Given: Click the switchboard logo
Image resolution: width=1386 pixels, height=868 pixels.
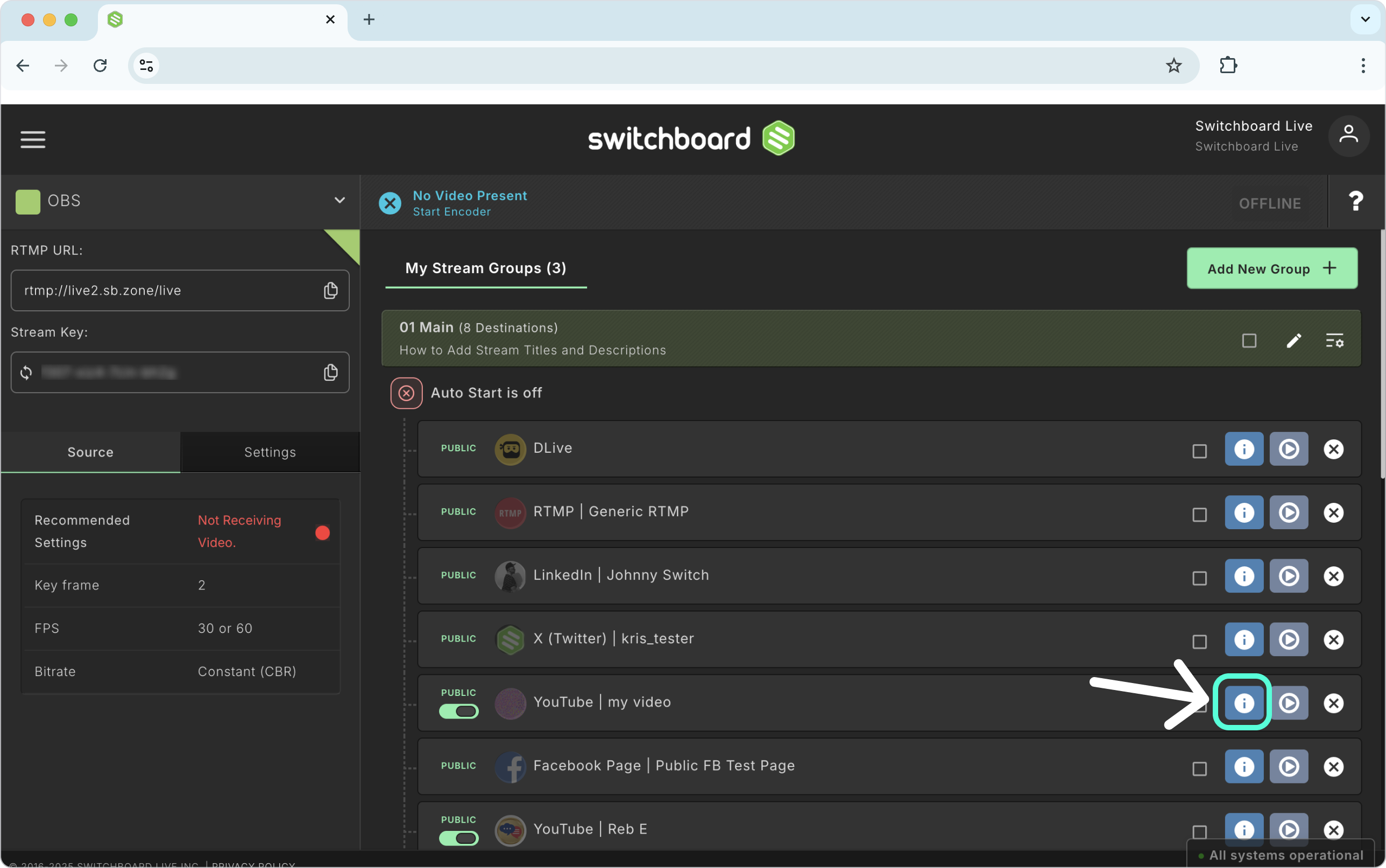Looking at the screenshot, I should point(692,138).
